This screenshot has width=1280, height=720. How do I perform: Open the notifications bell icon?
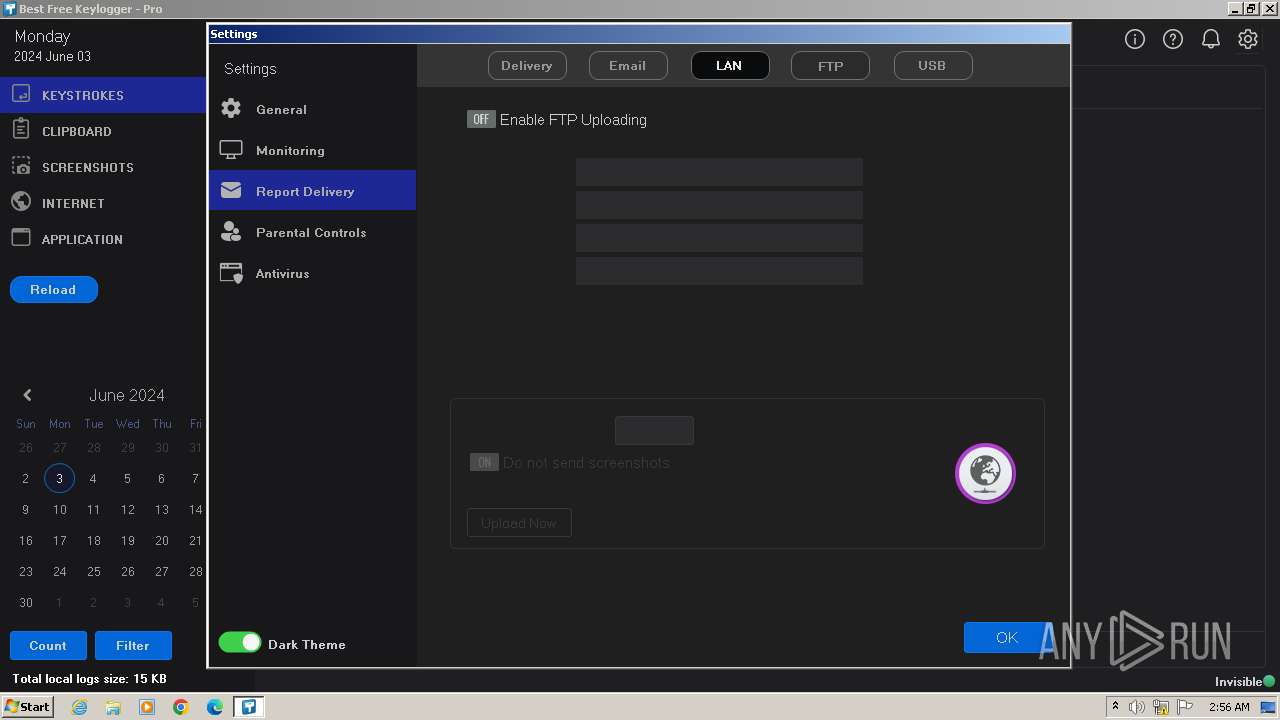[1211, 39]
